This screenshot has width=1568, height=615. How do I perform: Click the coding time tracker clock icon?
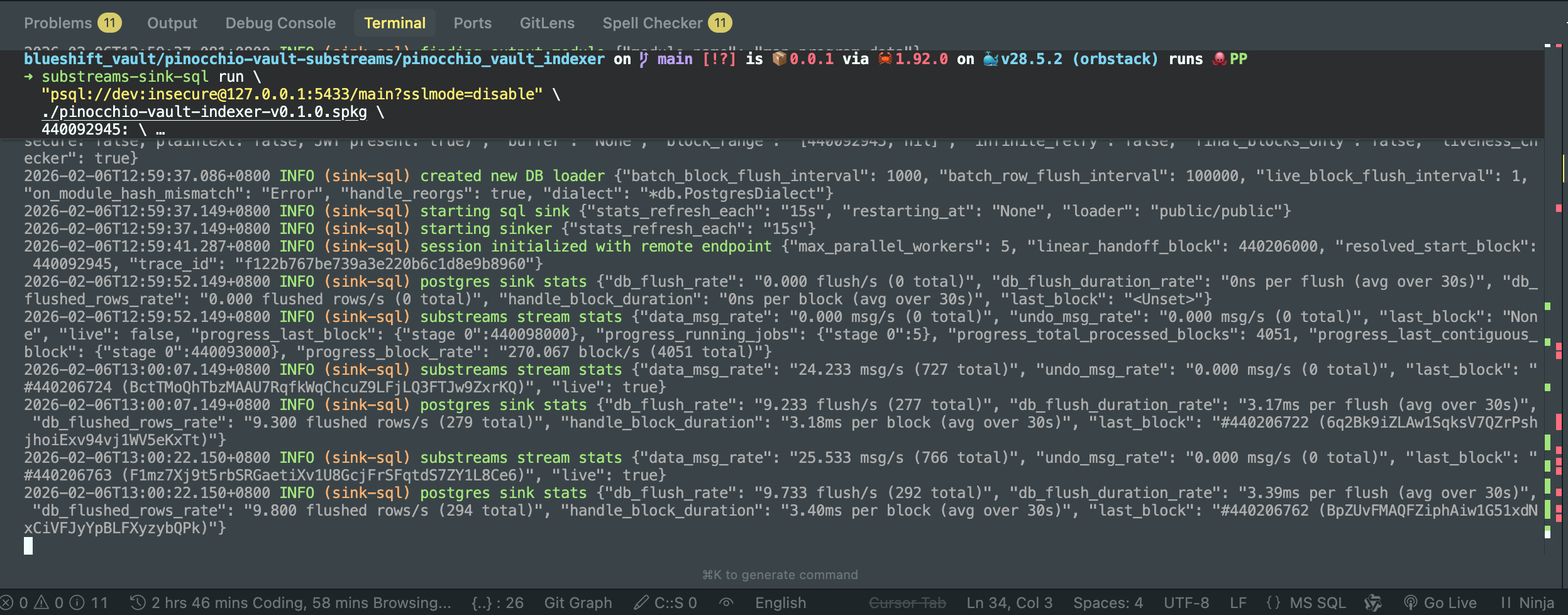138,603
